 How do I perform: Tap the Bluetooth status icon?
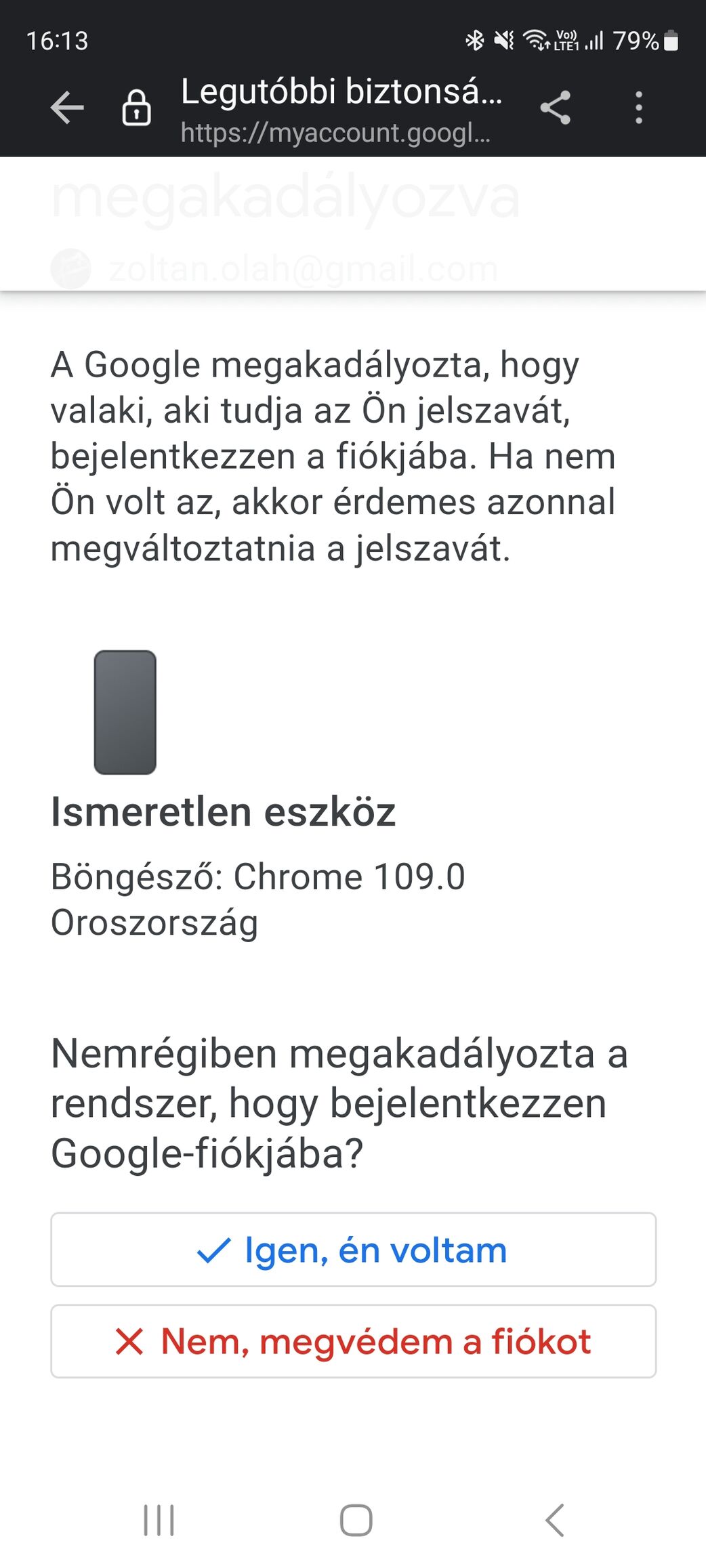475,41
